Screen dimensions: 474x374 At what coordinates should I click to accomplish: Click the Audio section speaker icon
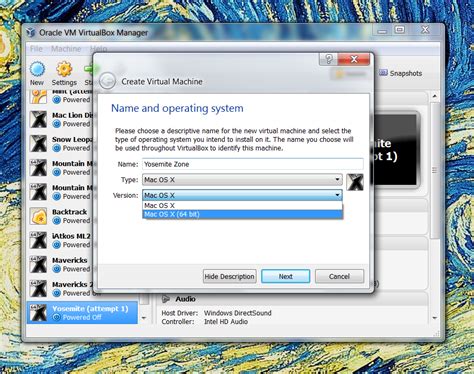pyautogui.click(x=166, y=299)
